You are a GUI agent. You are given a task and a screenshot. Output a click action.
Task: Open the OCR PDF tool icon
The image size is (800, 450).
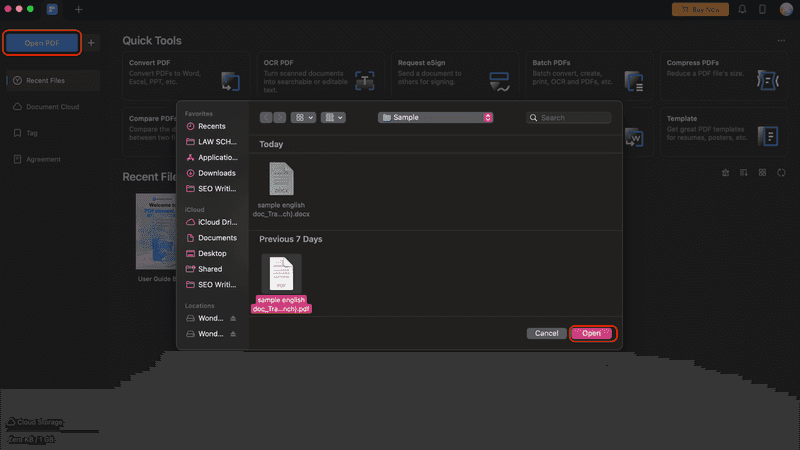(364, 81)
